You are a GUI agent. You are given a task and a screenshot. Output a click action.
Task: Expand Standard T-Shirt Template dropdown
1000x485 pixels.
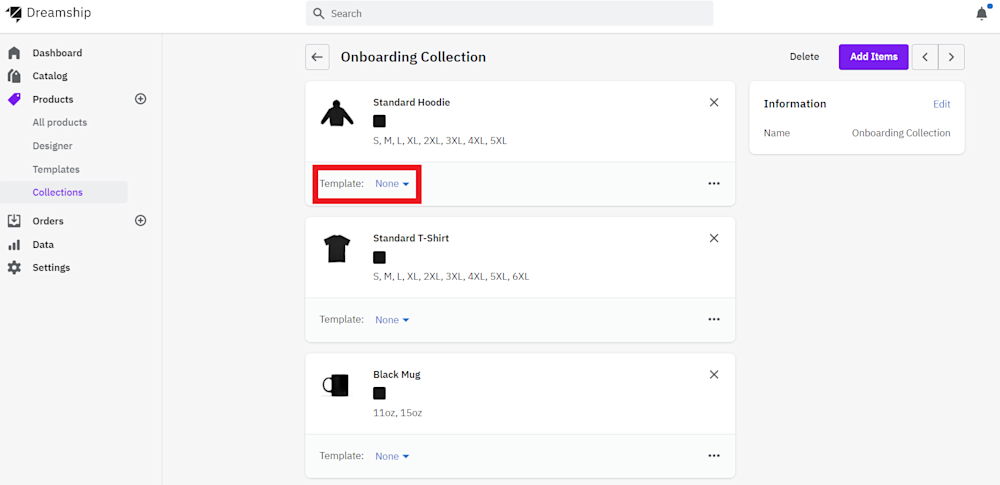pyautogui.click(x=392, y=320)
